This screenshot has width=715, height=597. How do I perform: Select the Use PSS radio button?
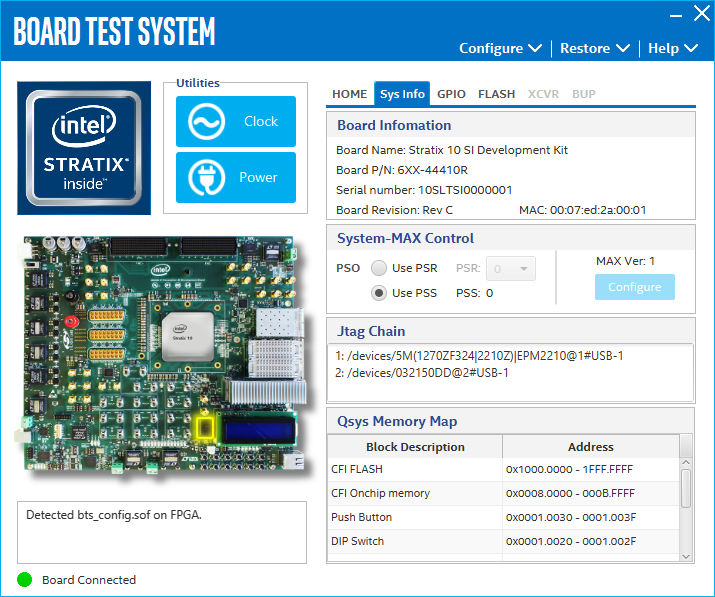[379, 293]
